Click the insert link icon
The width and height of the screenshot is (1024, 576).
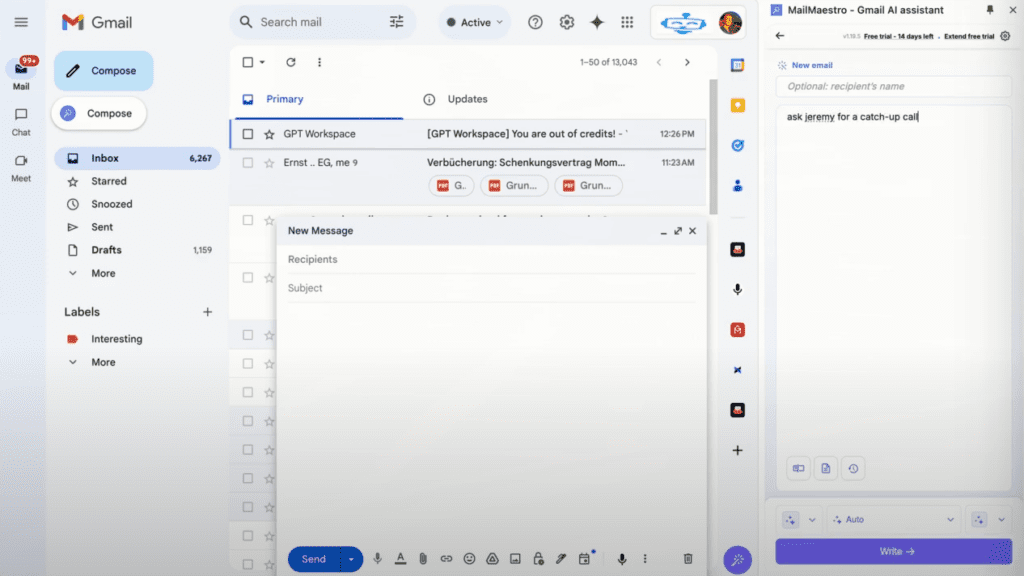click(x=446, y=559)
